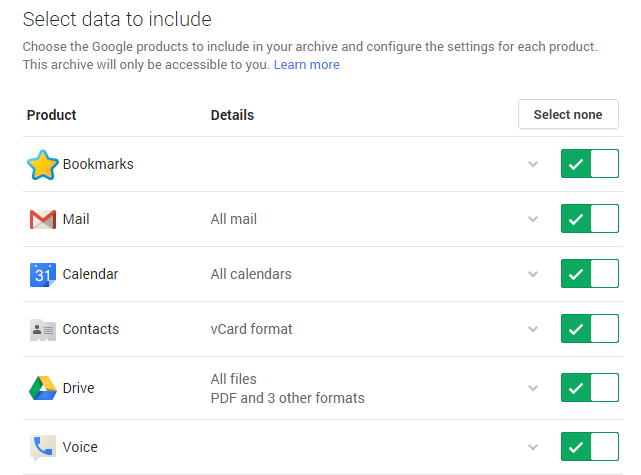Open the Voice options chevron
641x475 pixels.
coord(533,447)
